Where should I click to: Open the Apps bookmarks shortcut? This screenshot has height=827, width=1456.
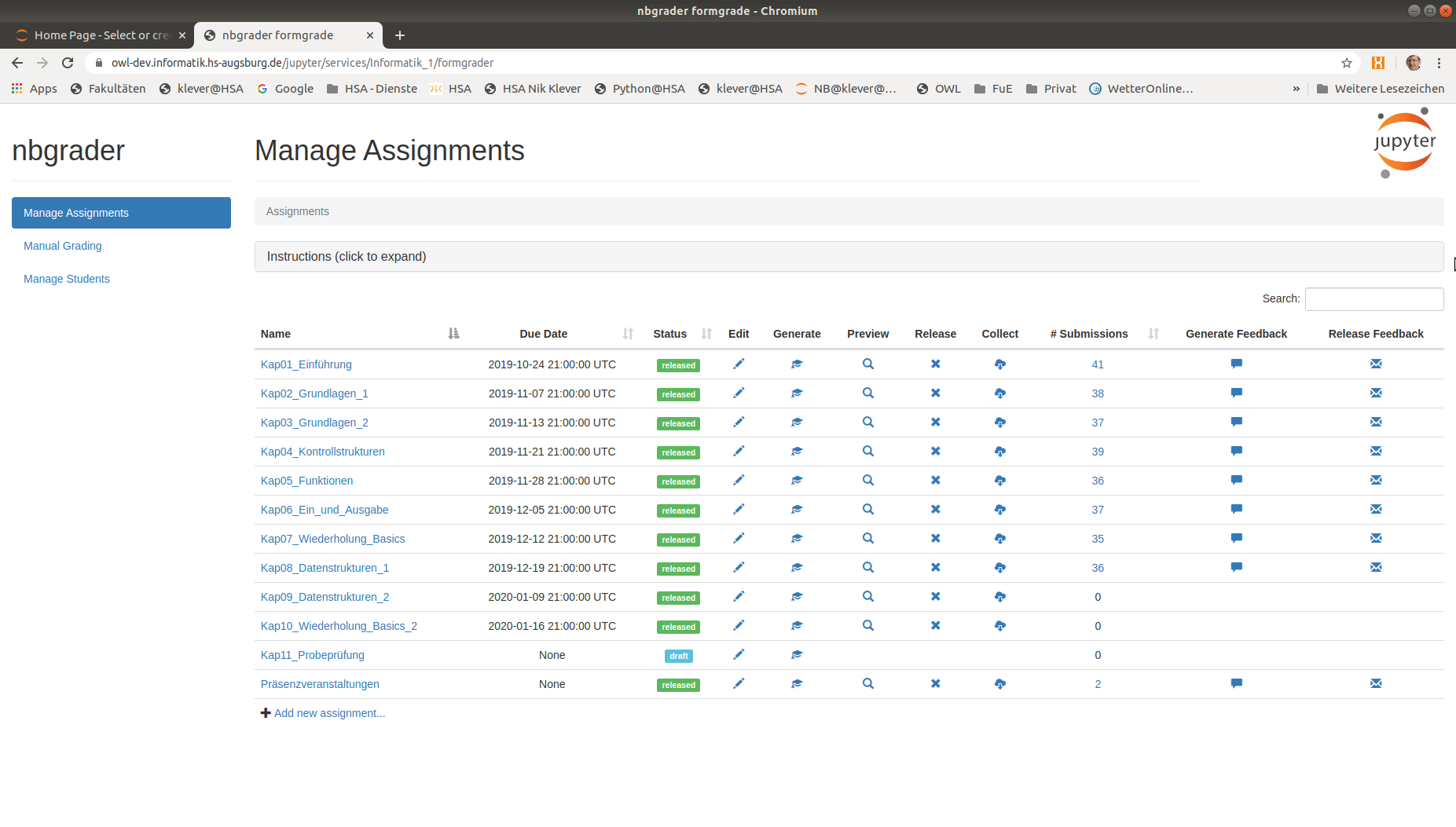click(x=34, y=89)
